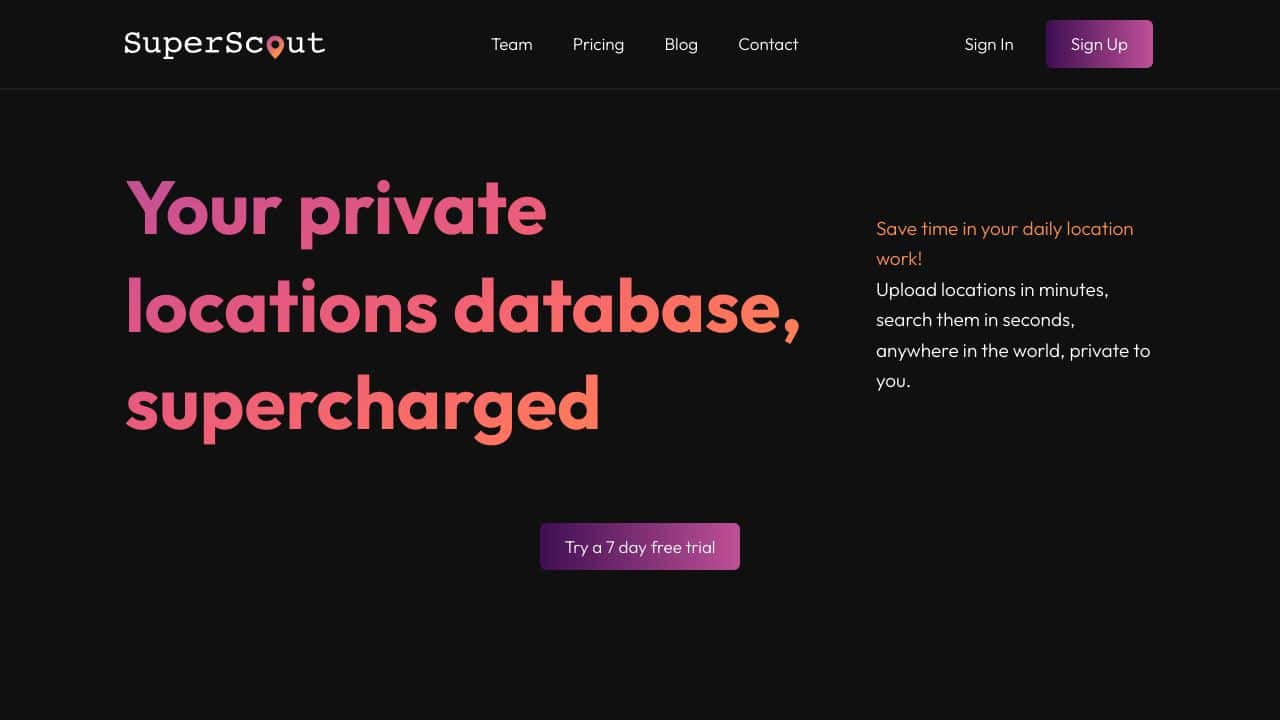Image resolution: width=1280 pixels, height=720 pixels.
Task: Open the Contact page link
Action: coord(768,44)
